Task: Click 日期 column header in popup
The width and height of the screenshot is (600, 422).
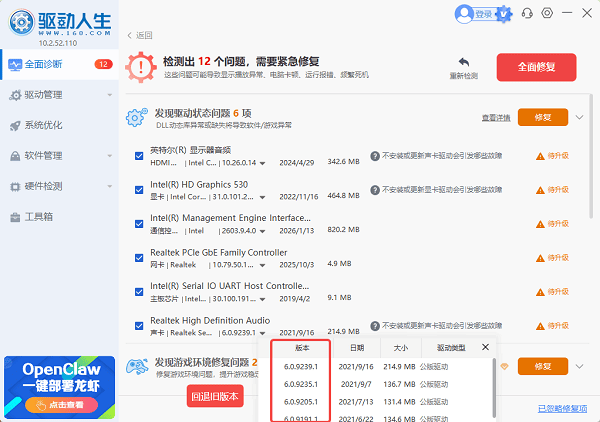Action: tap(357, 348)
